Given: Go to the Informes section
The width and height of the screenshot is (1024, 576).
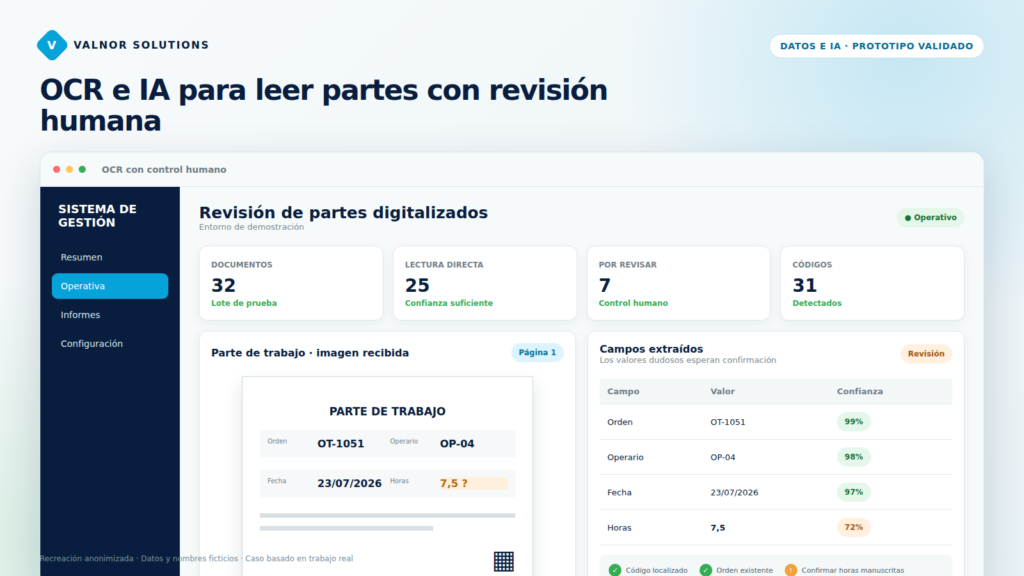Looking at the screenshot, I should tap(110, 315).
